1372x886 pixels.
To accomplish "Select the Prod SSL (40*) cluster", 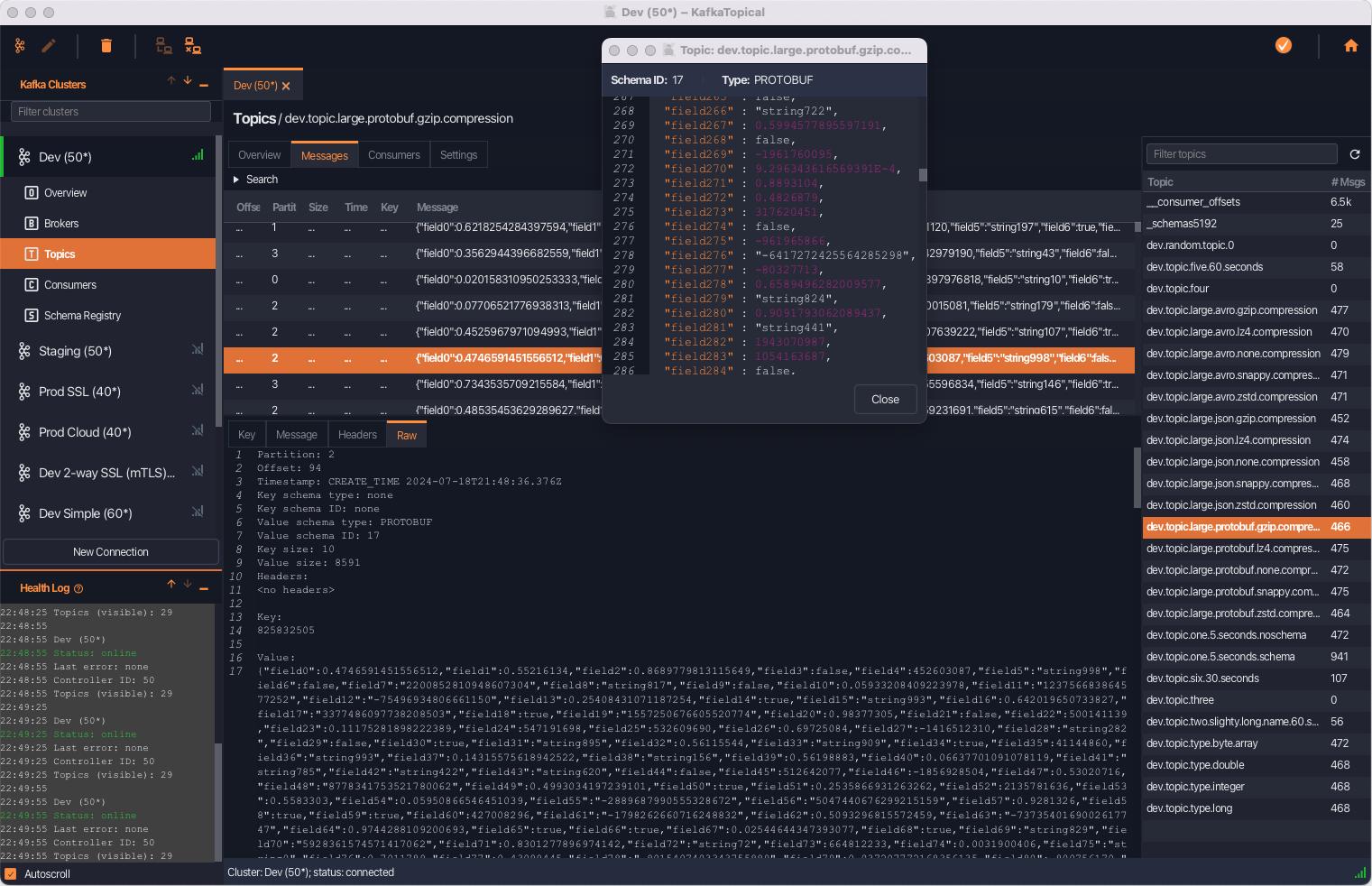I will (x=108, y=392).
